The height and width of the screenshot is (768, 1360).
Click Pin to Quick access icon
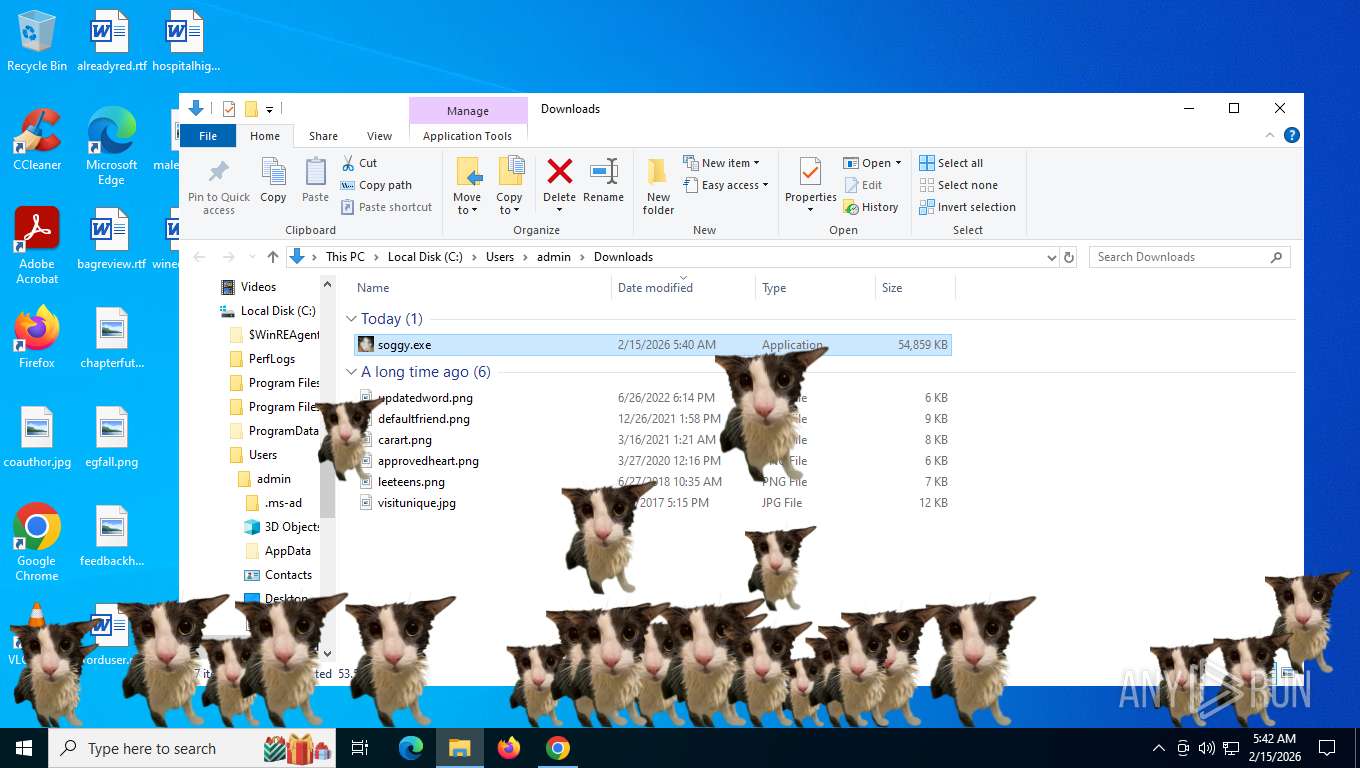coord(219,185)
